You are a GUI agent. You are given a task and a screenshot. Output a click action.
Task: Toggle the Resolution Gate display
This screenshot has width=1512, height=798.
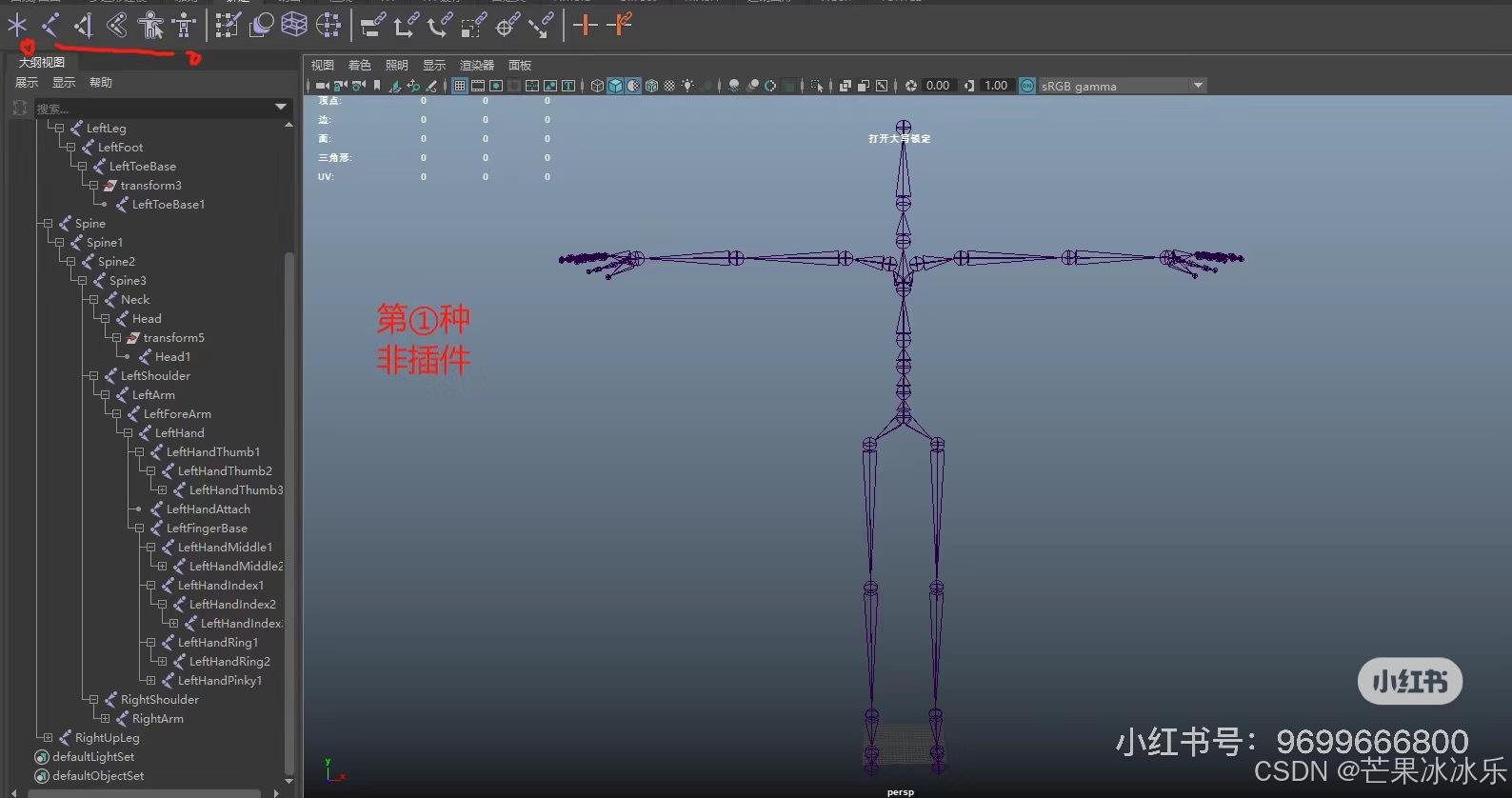pyautogui.click(x=496, y=86)
